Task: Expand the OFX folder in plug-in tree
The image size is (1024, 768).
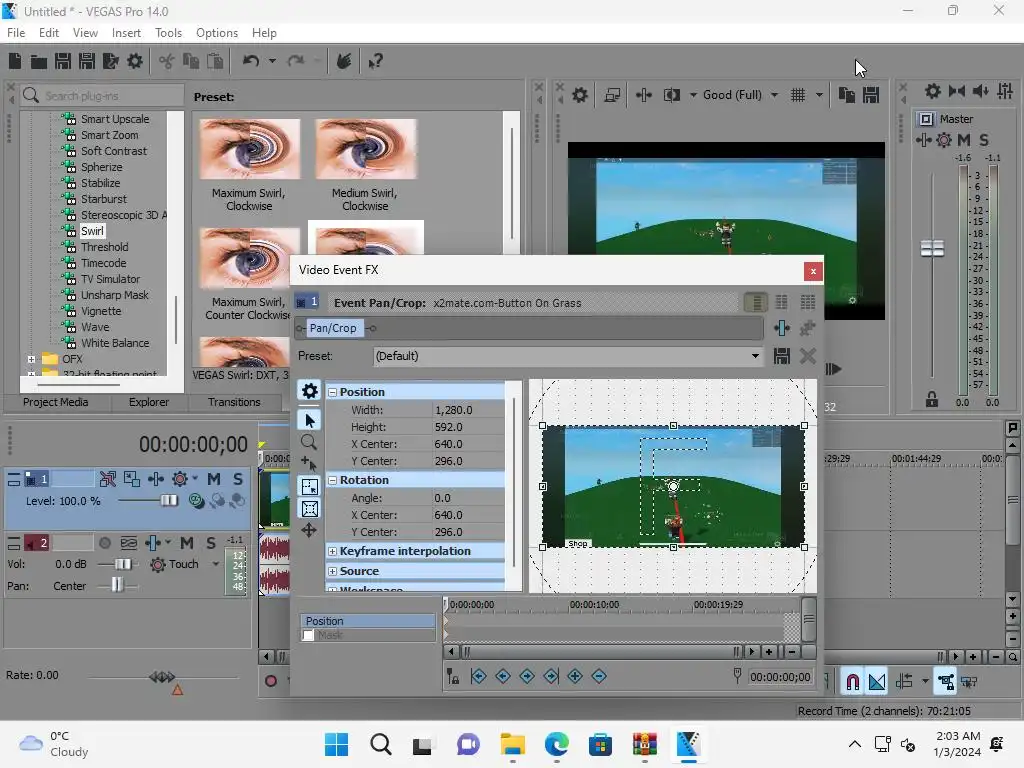Action: tap(31, 359)
